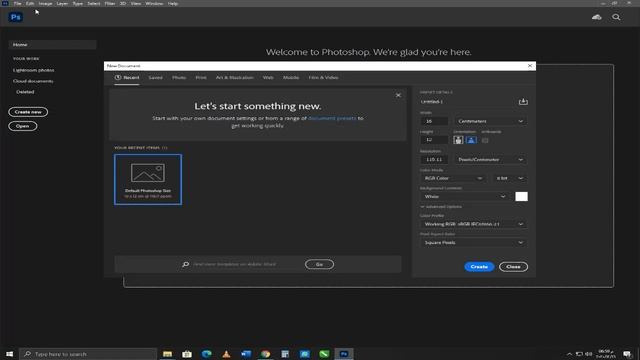Open the resolution units Pixels/Centimeter dropdown
The image size is (640, 360).
click(x=490, y=160)
